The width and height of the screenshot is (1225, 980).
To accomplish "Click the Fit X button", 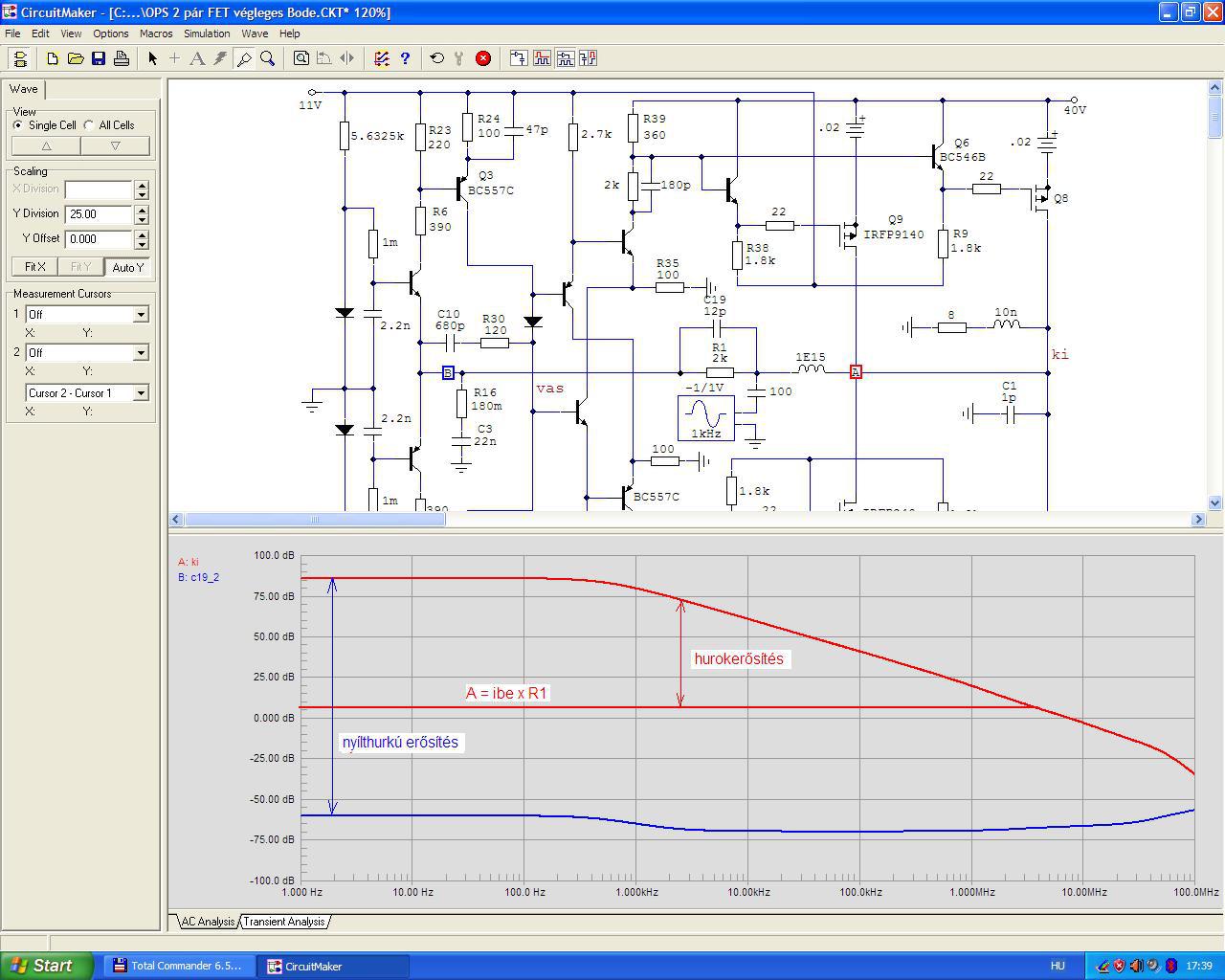I will 34,267.
